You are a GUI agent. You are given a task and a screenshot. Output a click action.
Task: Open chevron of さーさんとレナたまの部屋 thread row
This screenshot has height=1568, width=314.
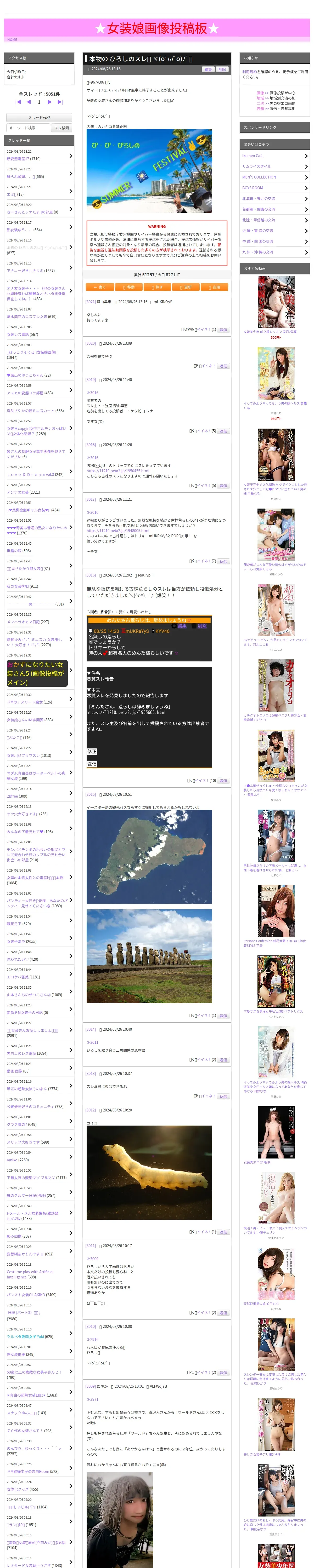pos(70,209)
